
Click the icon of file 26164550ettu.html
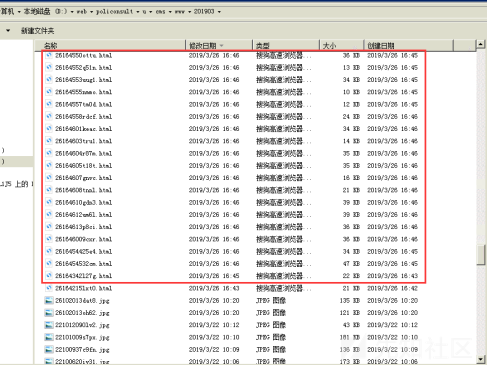point(49,55)
